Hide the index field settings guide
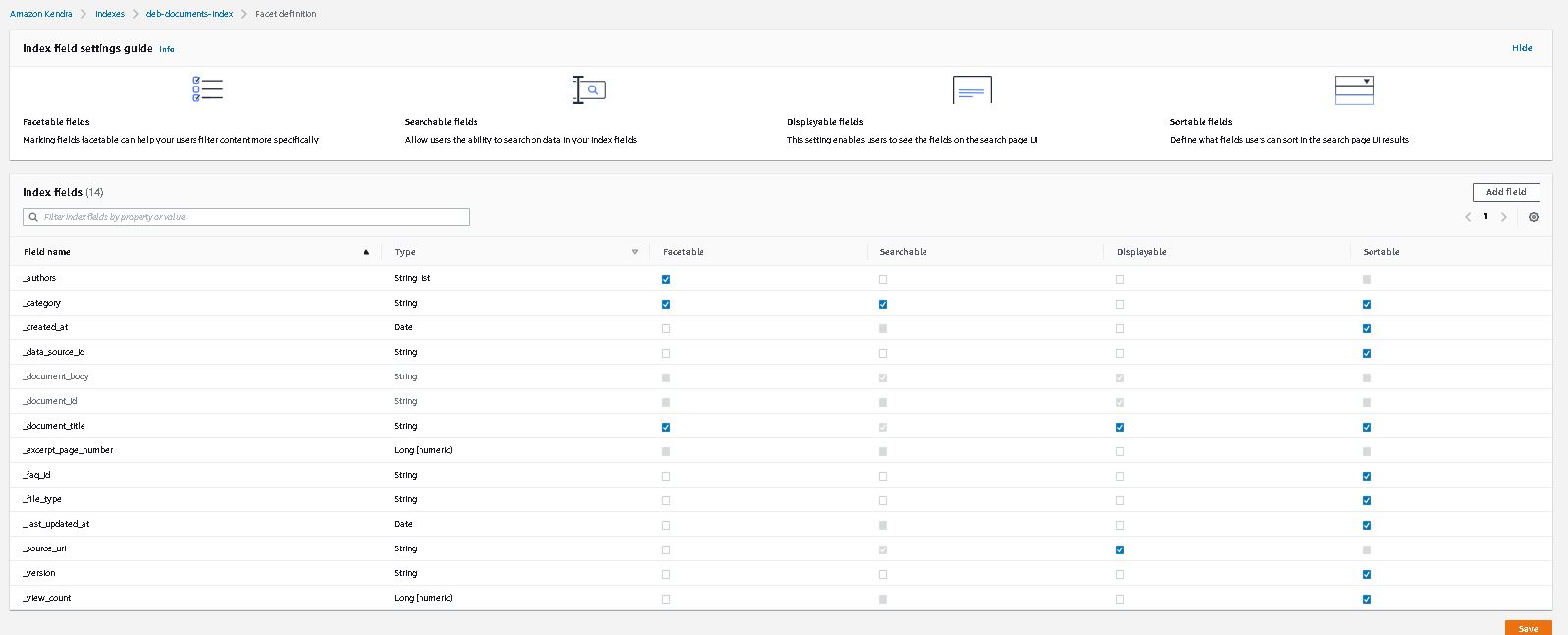This screenshot has width=1568, height=635. tap(1522, 48)
